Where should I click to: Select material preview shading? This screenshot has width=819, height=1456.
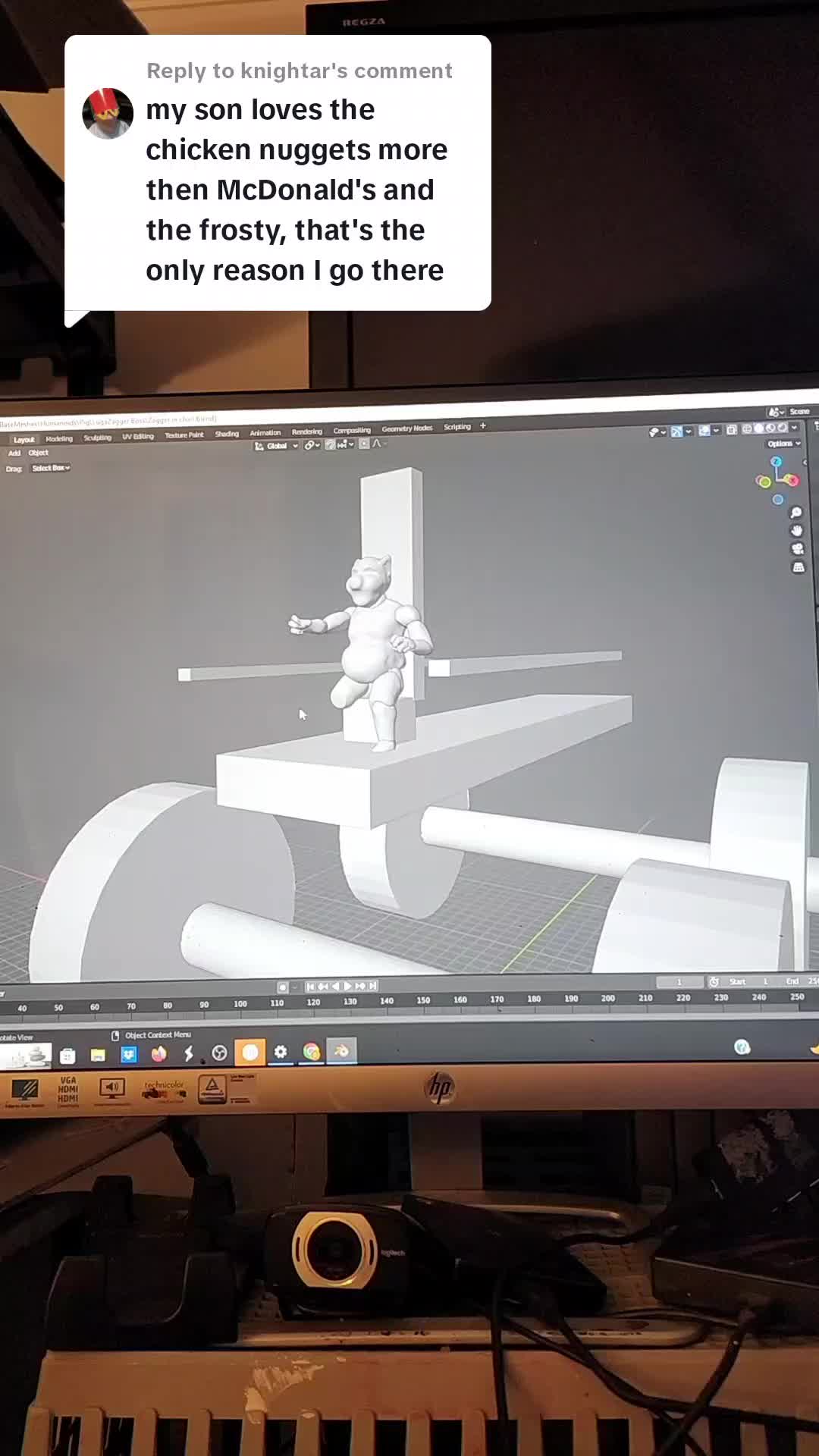pyautogui.click(x=770, y=428)
